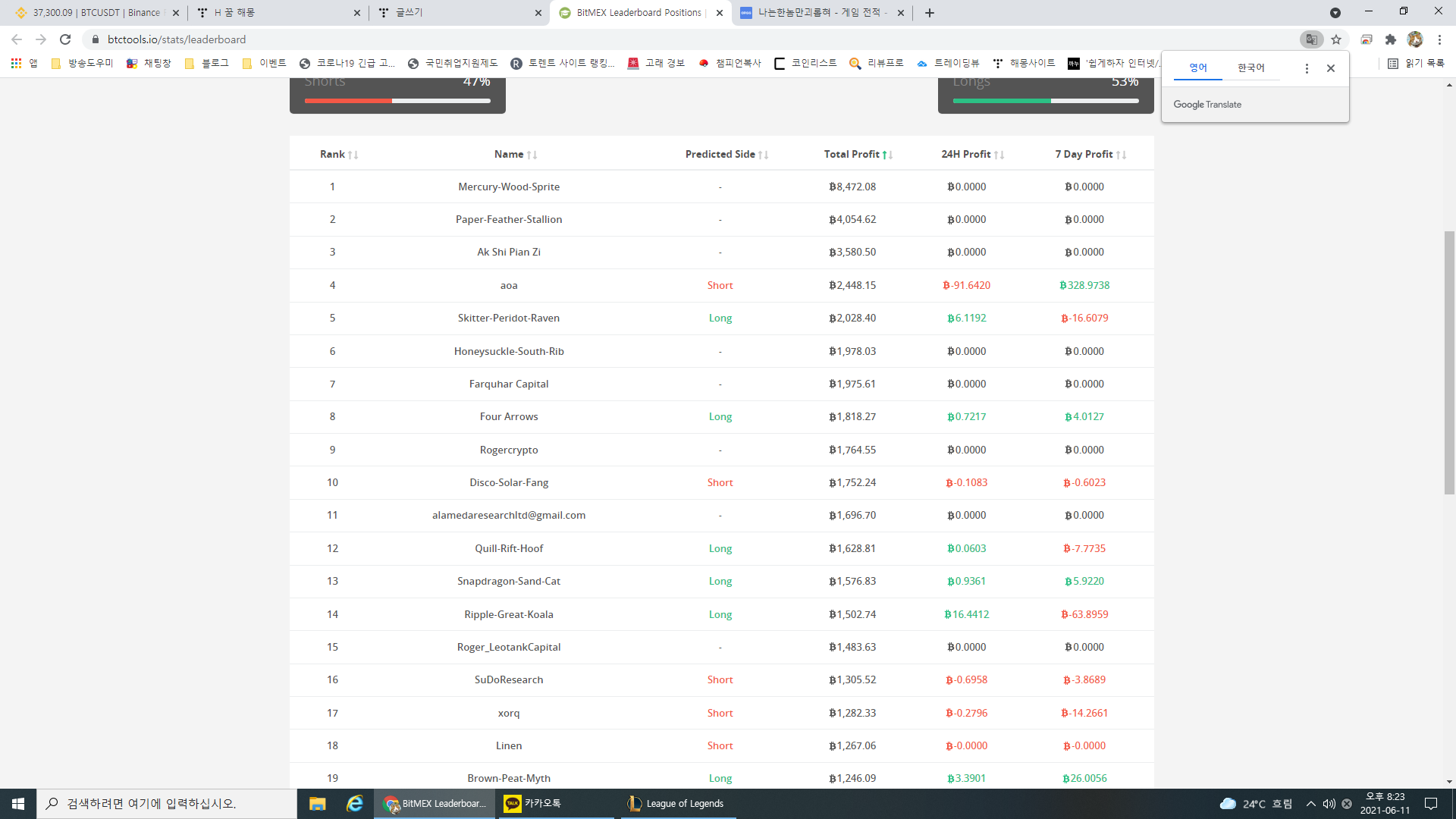
Task: Open the 블로그 bookmark folder
Action: point(207,64)
